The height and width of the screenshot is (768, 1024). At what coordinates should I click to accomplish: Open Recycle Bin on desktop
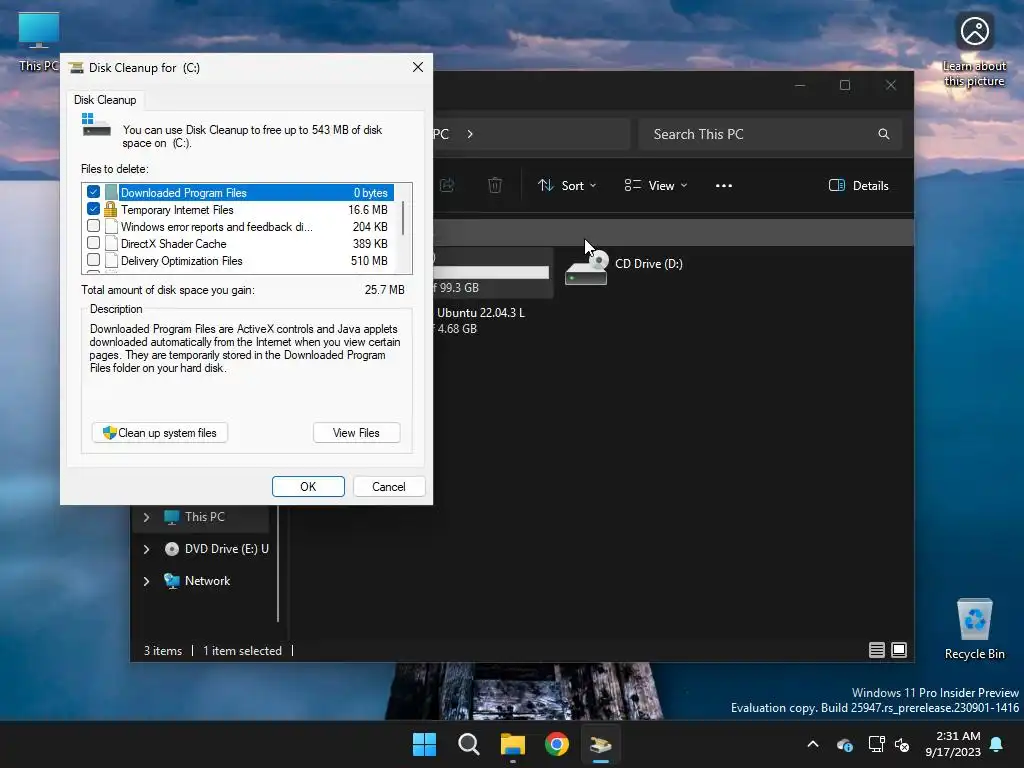(974, 628)
